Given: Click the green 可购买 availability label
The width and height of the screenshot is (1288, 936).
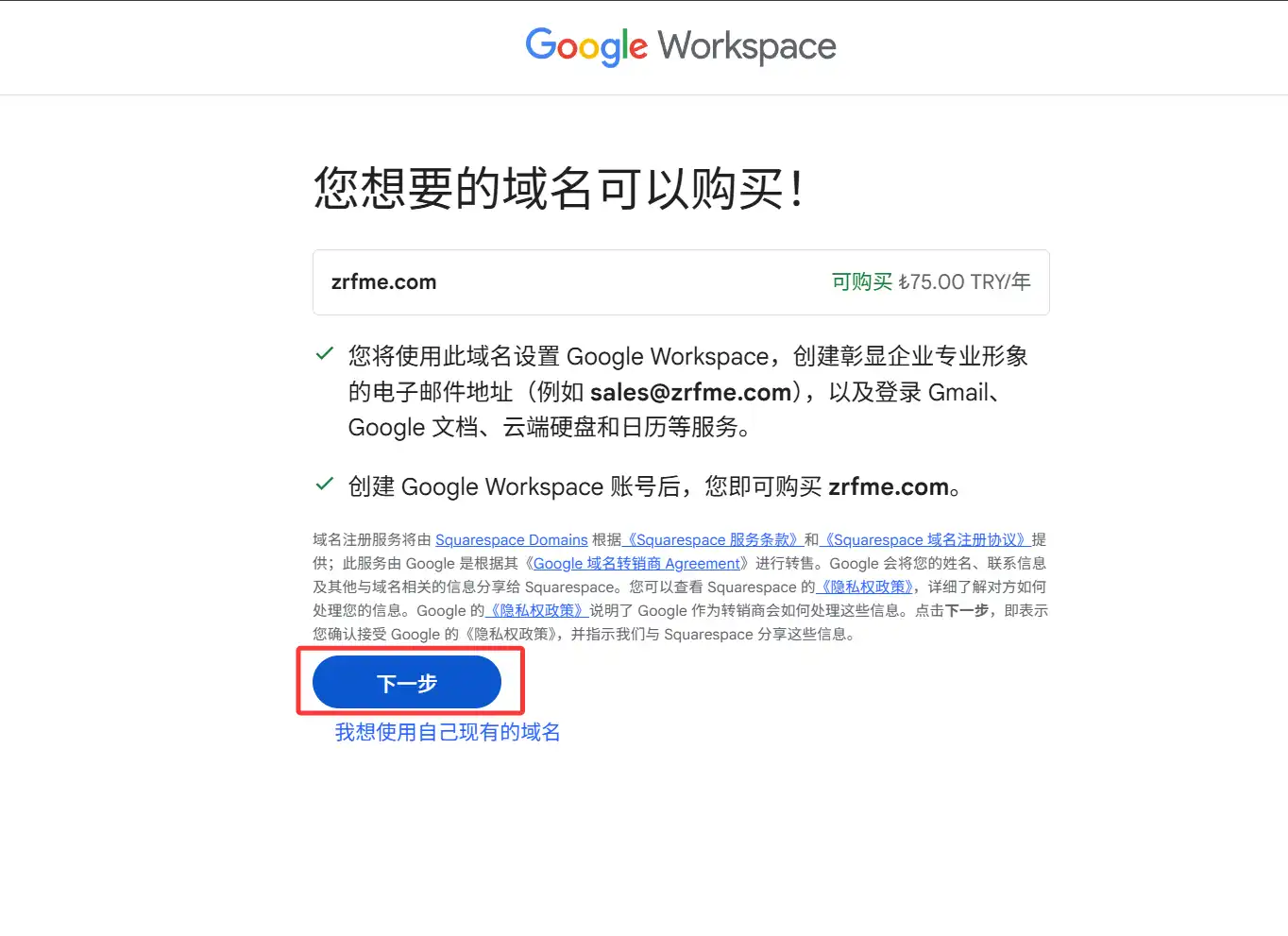Looking at the screenshot, I should tap(861, 281).
